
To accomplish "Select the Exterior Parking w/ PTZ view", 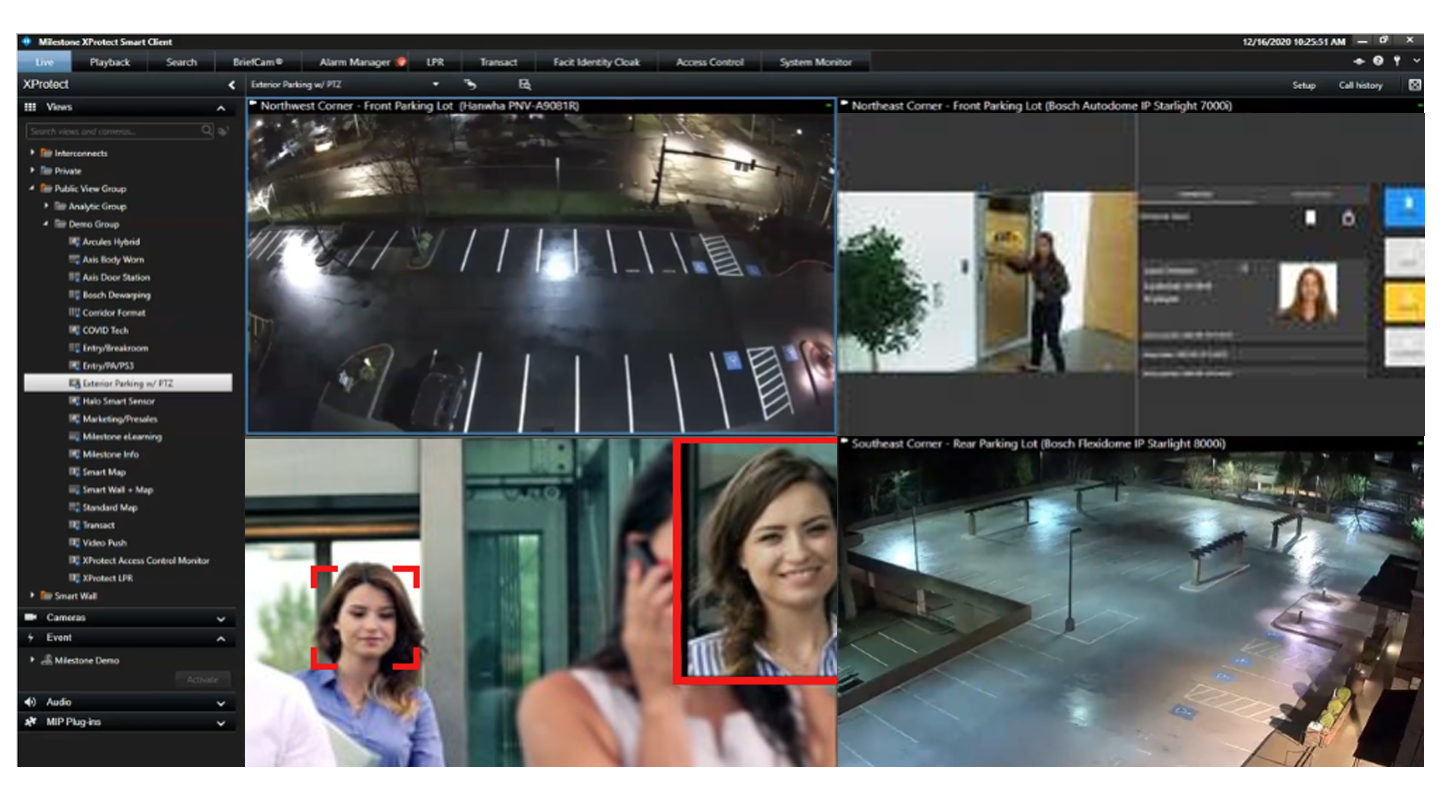I will [x=128, y=383].
